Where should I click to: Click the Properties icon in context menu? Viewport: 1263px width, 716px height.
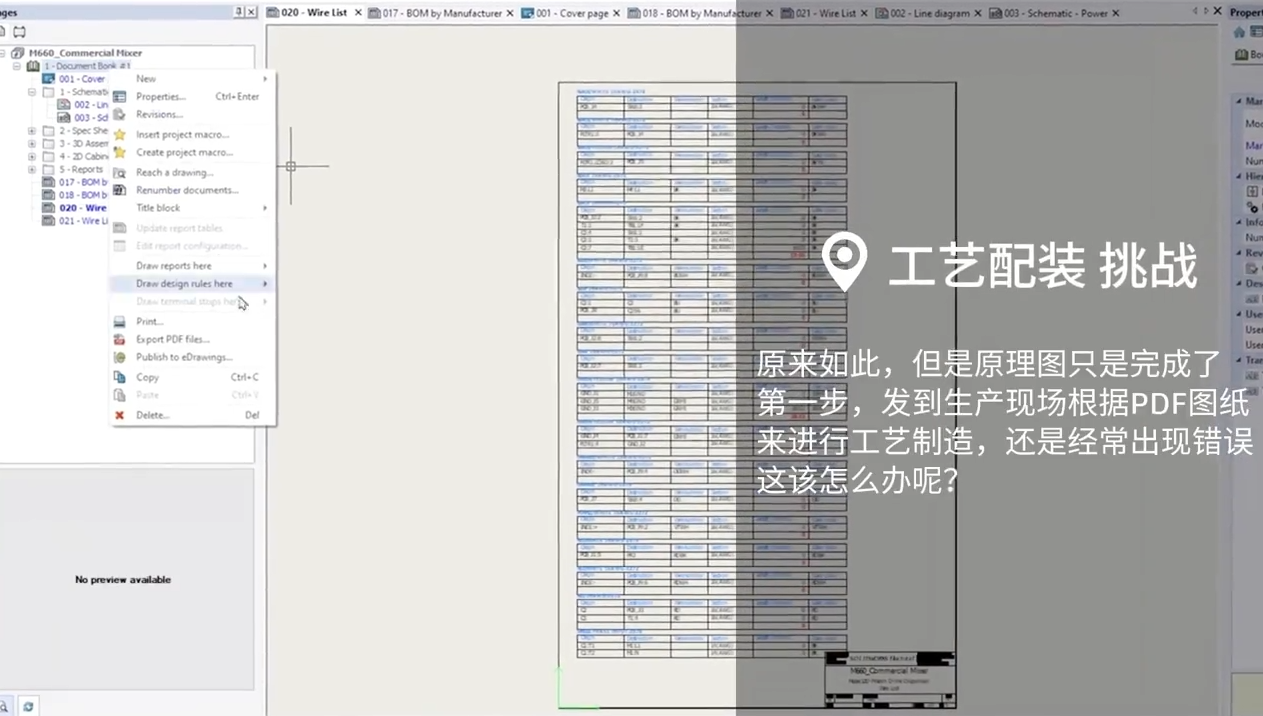(x=119, y=97)
